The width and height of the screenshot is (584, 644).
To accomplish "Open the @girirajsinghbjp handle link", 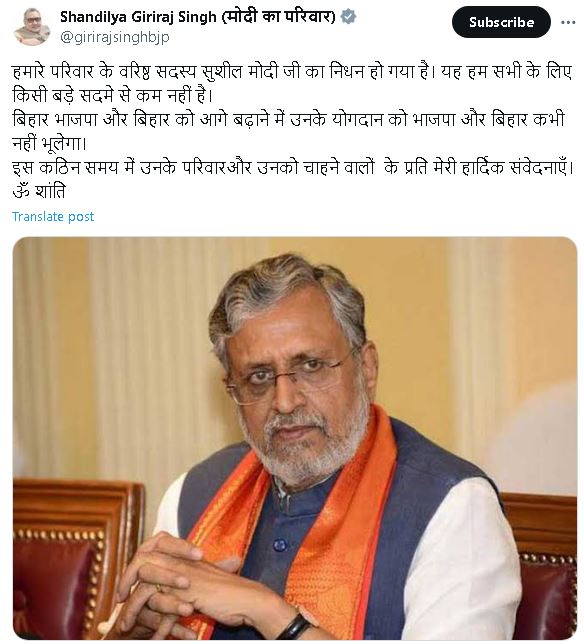I will click(x=115, y=37).
